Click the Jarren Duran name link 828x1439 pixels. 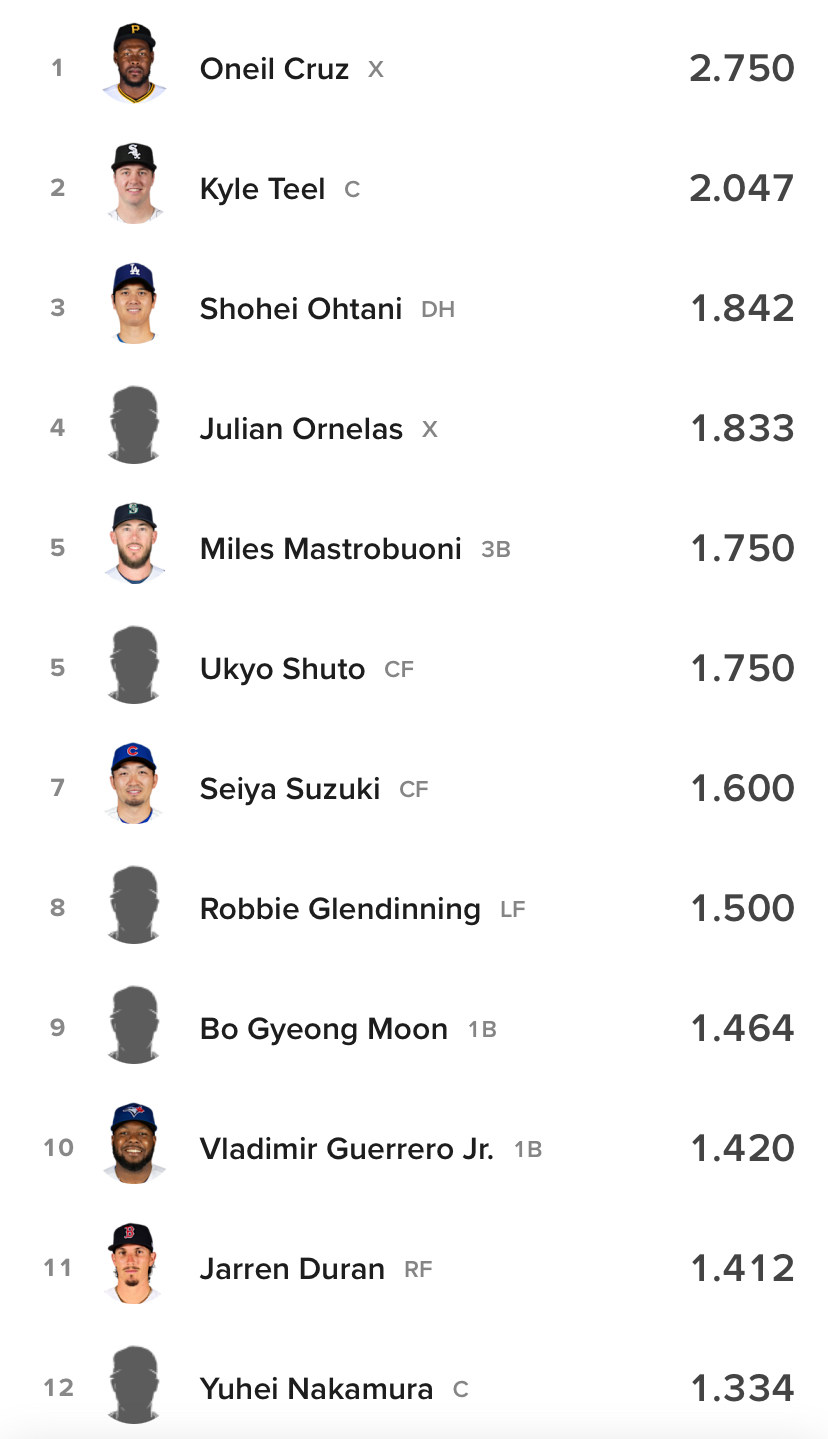click(292, 1269)
